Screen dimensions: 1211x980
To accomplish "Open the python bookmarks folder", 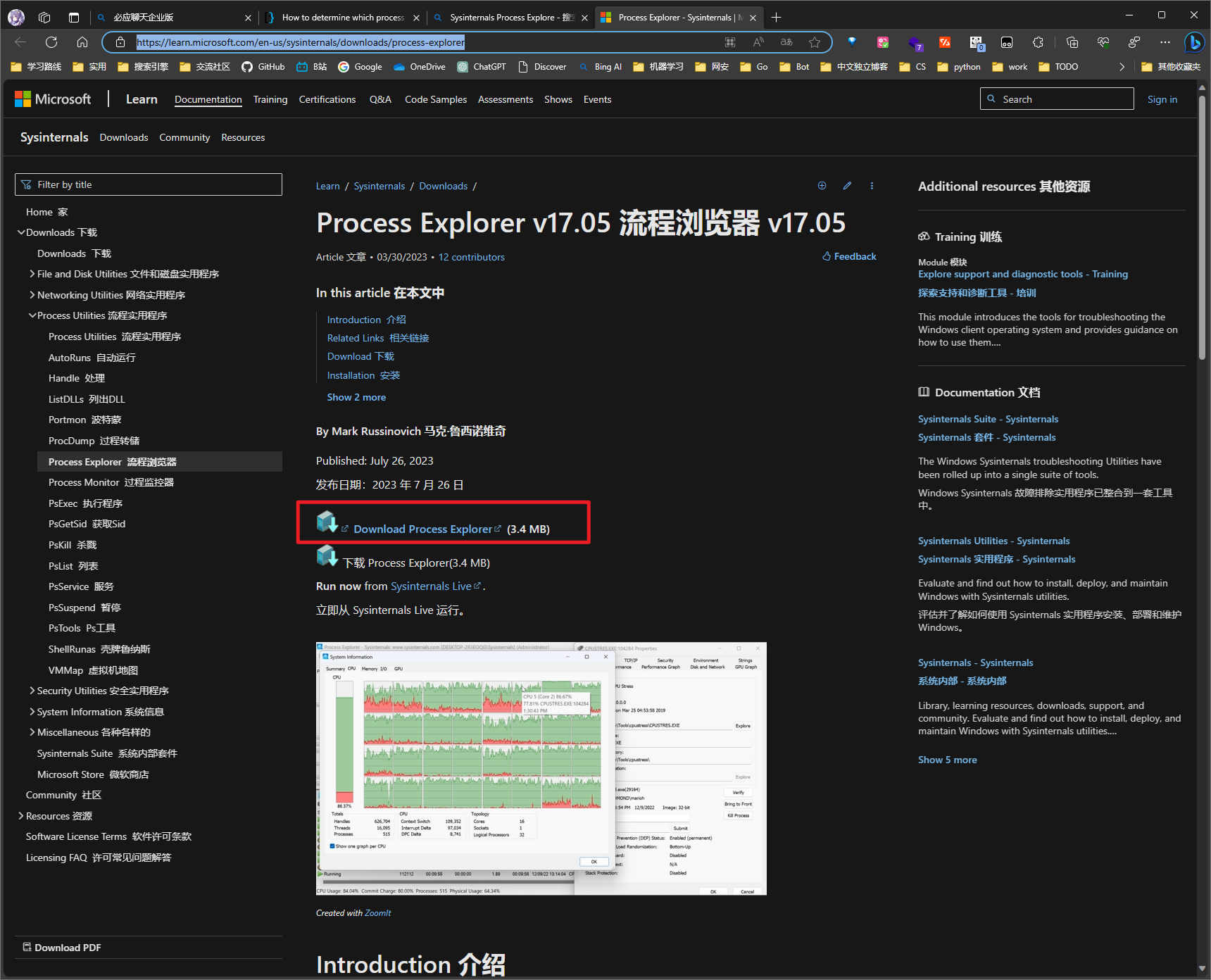I will 959,67.
